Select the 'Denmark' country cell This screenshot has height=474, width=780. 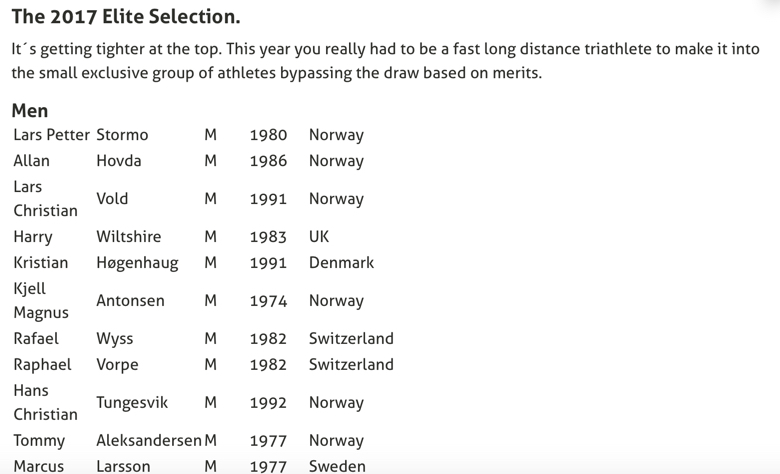point(341,263)
